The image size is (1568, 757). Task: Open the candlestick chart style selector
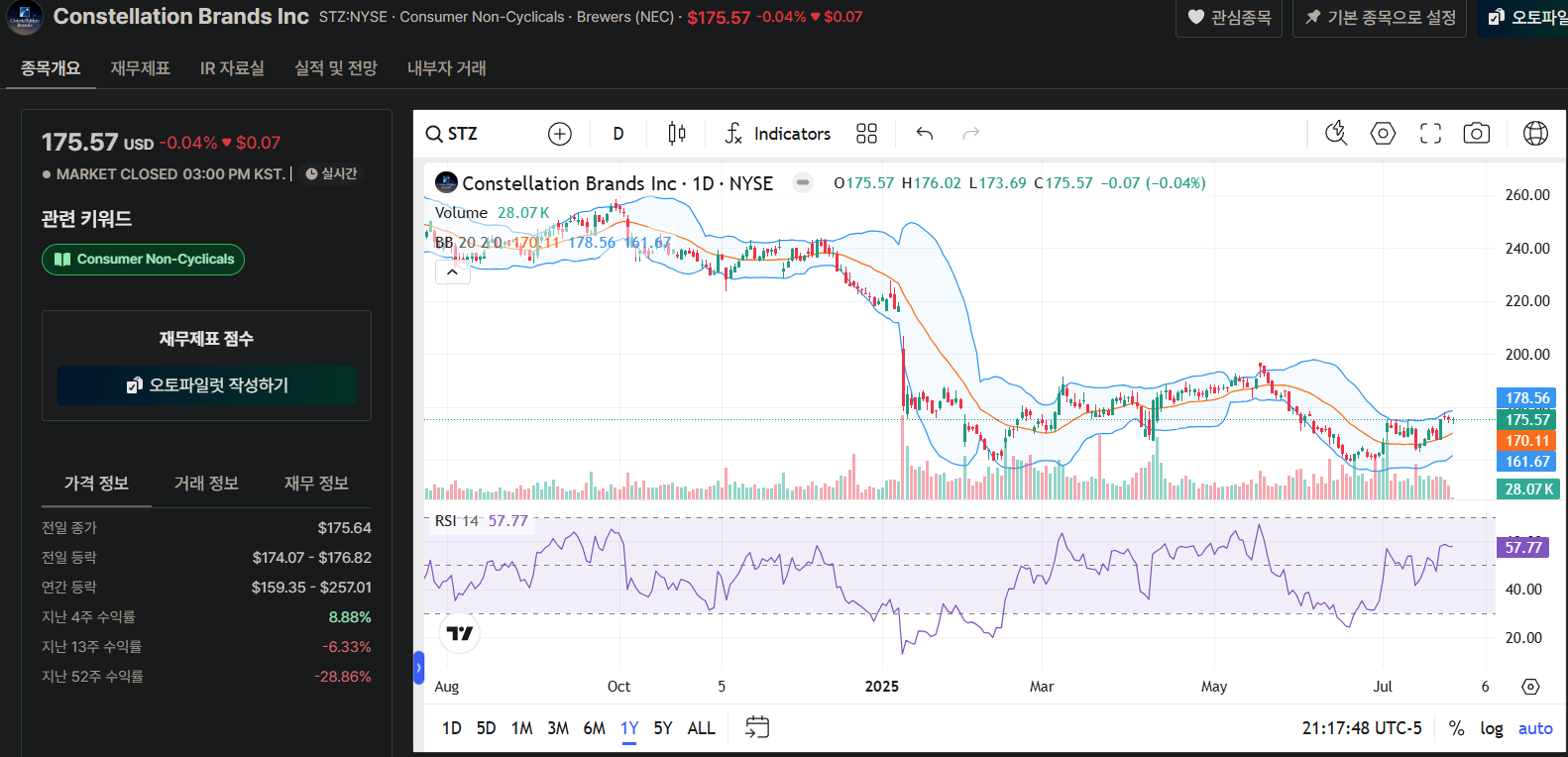click(677, 134)
